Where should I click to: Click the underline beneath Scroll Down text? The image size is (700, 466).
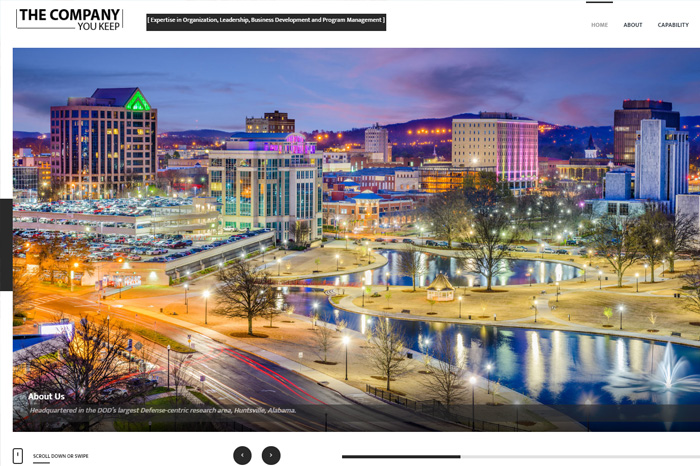pos(41,463)
